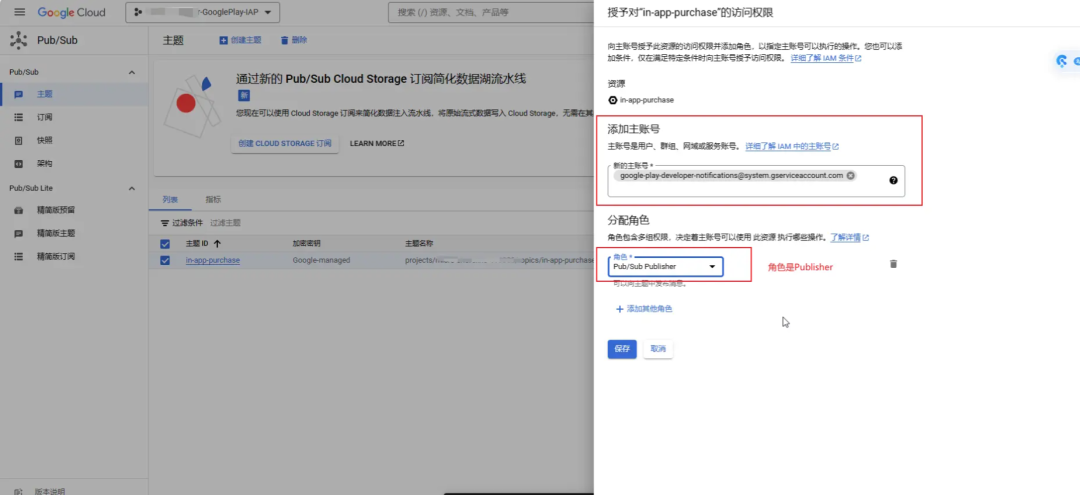Click the 精简版订阅 icon in sidebar
Screen dimensions: 1080x495
[19, 256]
